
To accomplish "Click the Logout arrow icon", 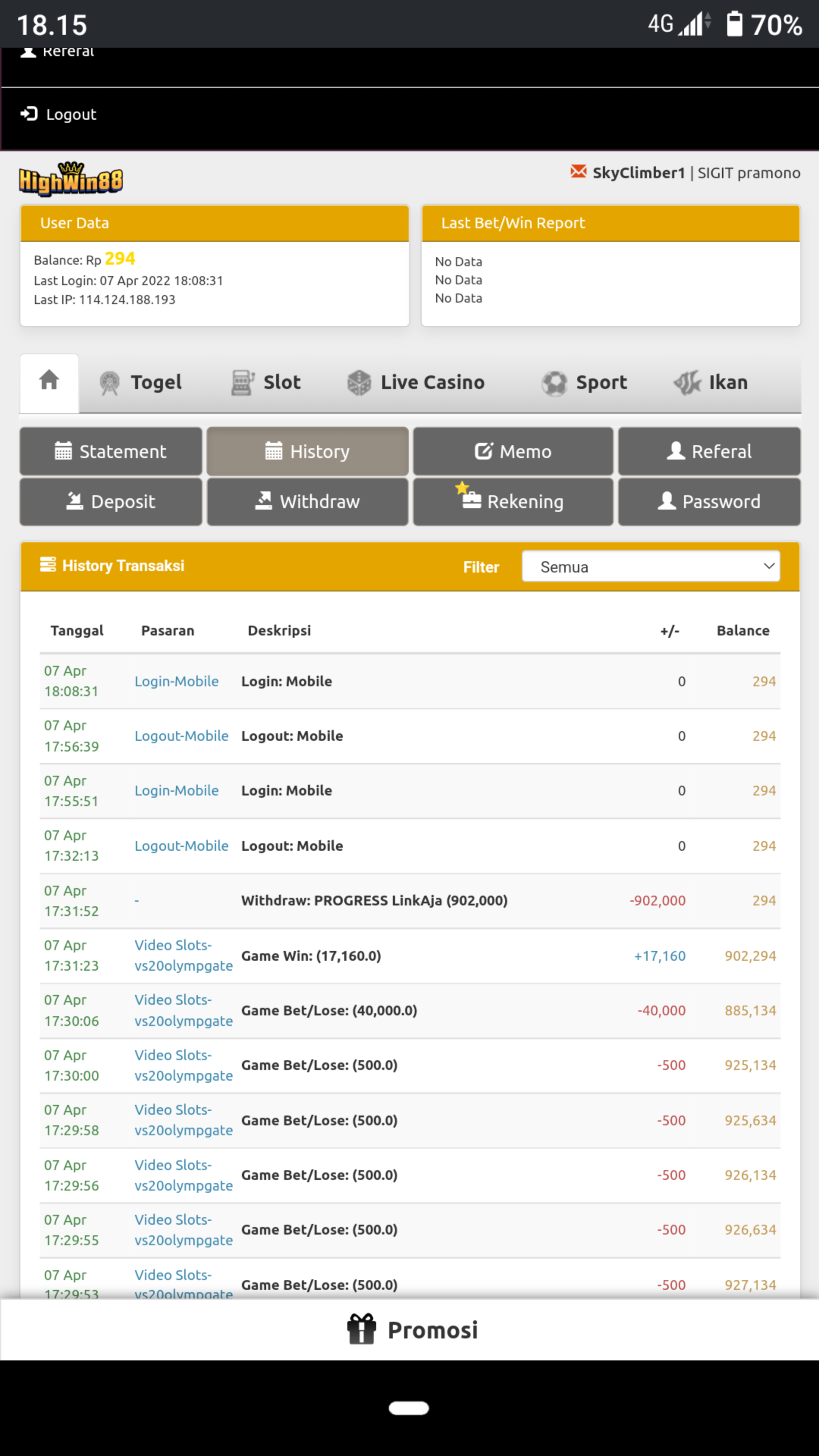I will pyautogui.click(x=29, y=114).
